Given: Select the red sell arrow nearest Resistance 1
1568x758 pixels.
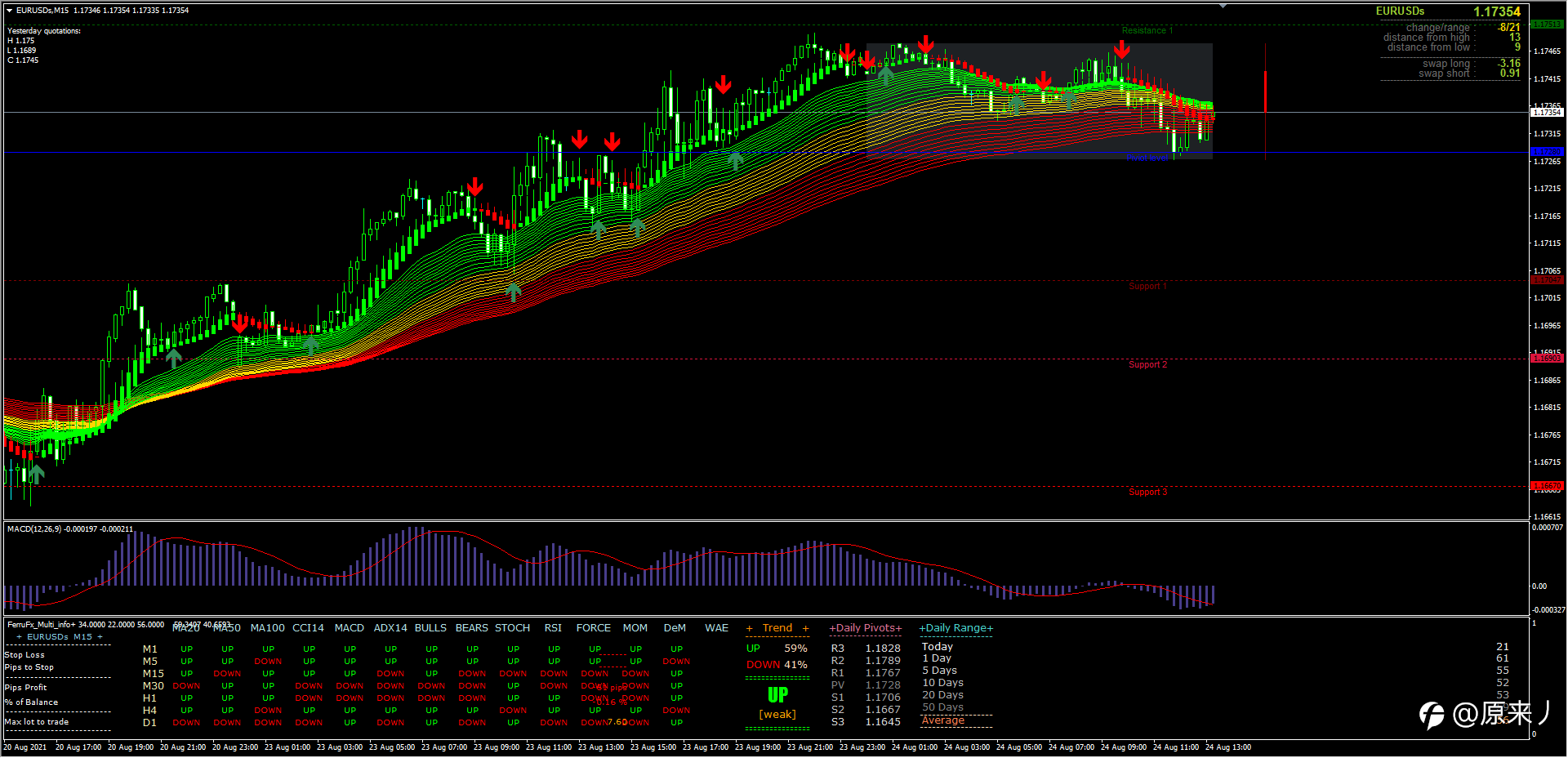Looking at the screenshot, I should tap(1122, 51).
